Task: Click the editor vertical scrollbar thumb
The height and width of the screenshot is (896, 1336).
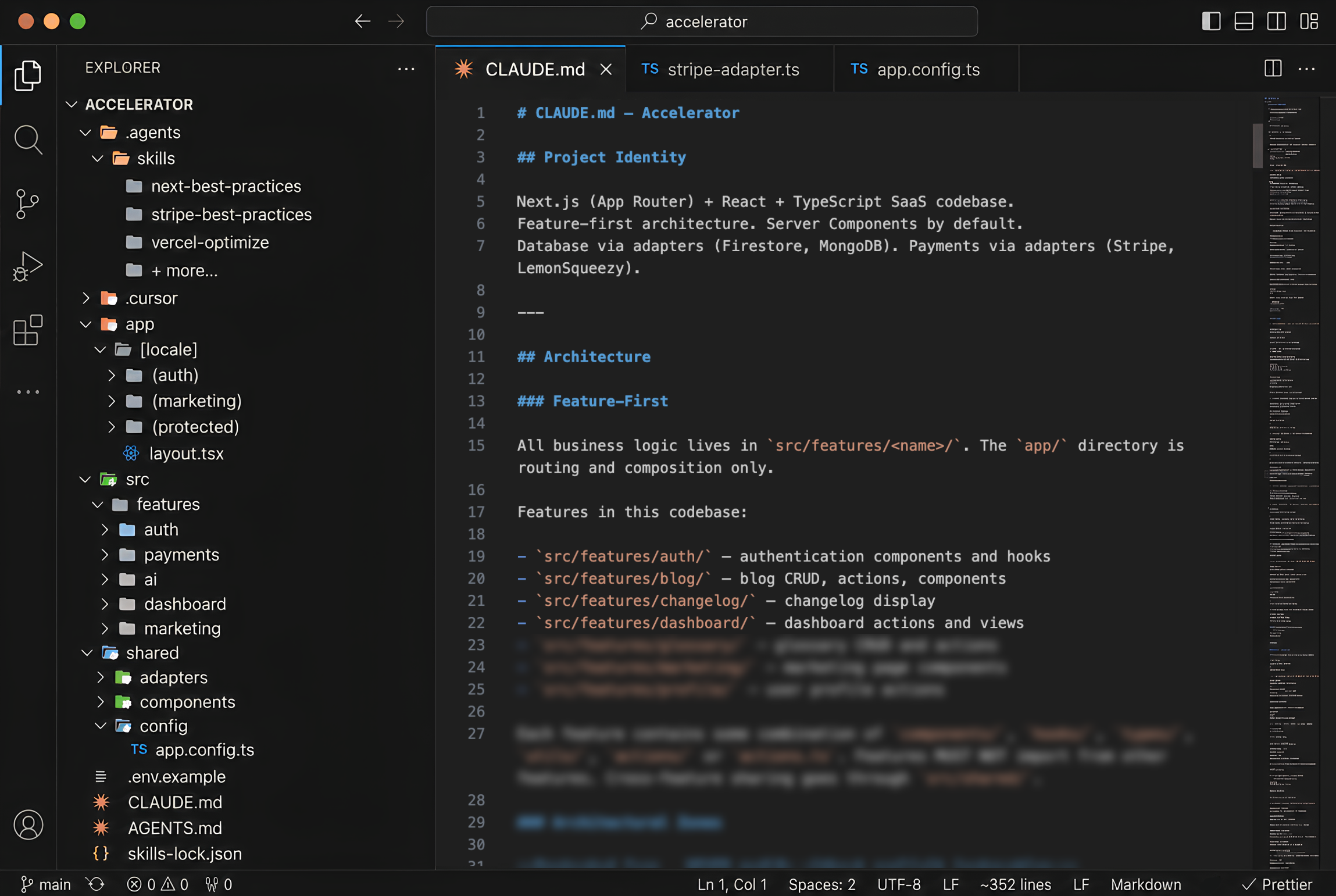Action: click(x=1258, y=145)
